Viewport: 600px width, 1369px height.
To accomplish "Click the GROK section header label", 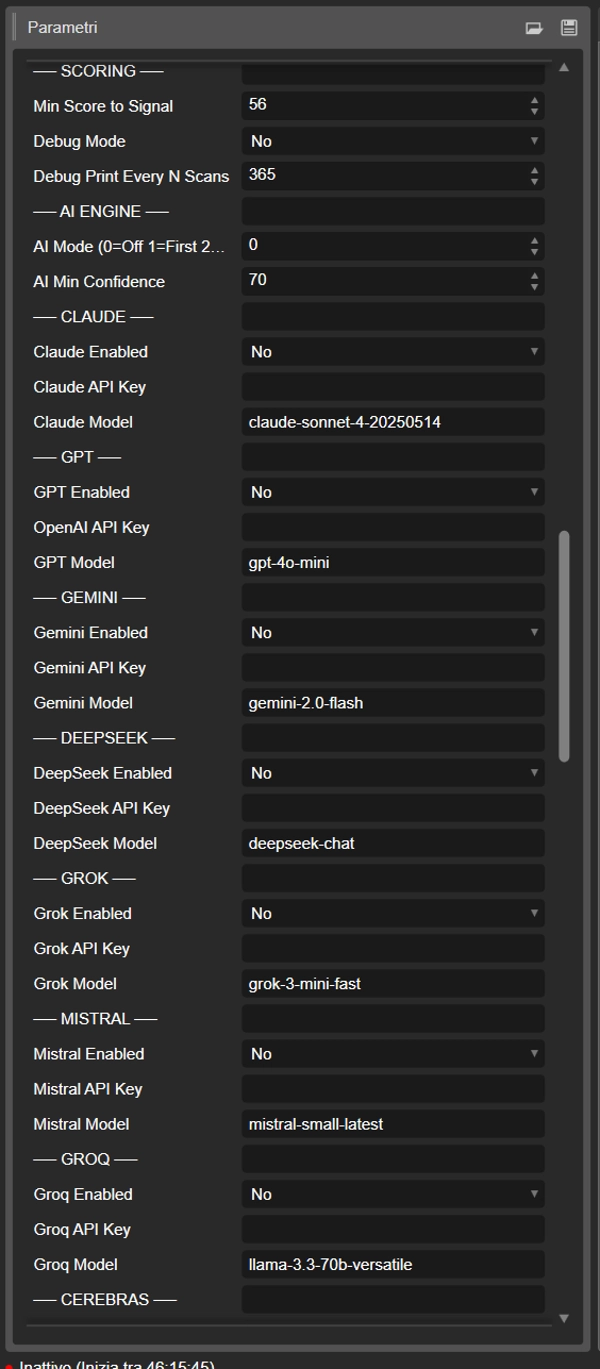I will (x=84, y=879).
